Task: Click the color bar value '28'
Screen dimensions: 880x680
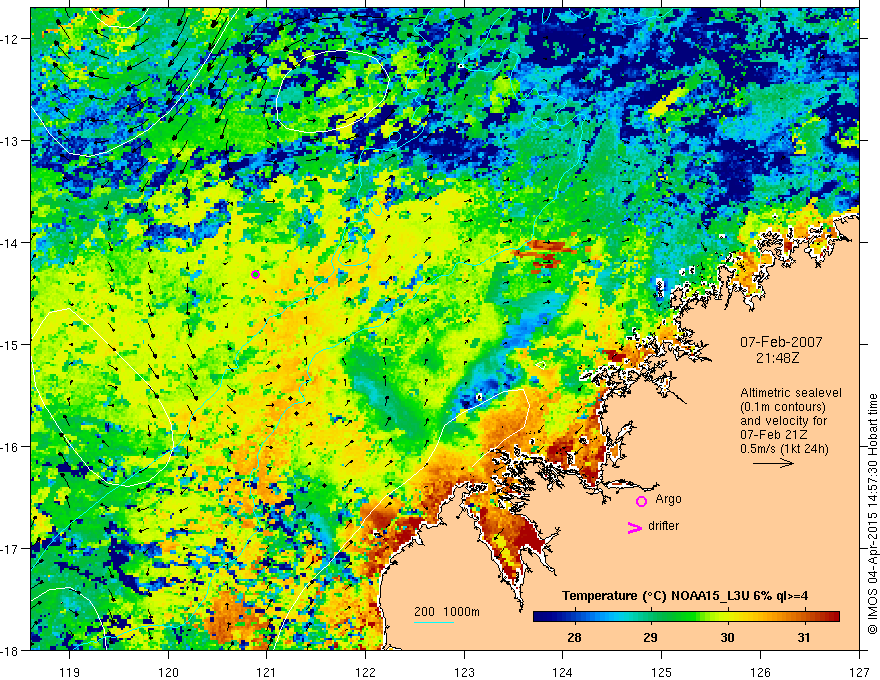Action: click(x=574, y=638)
